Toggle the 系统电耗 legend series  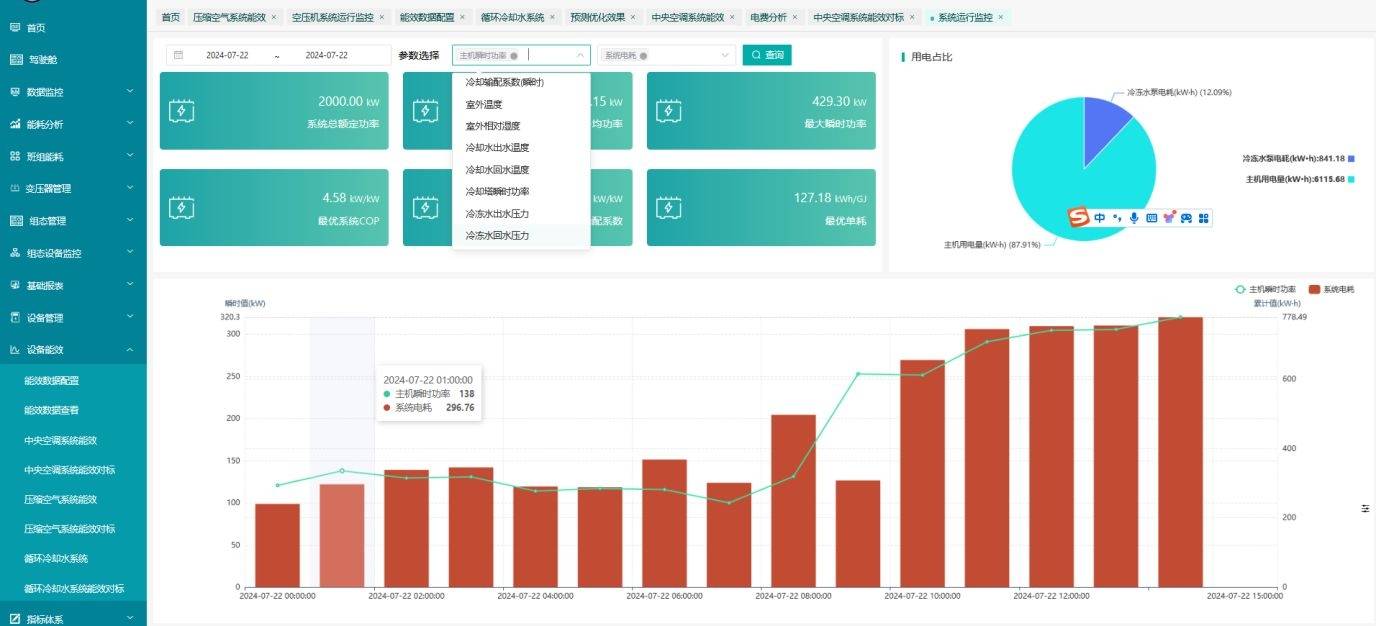[1330, 289]
